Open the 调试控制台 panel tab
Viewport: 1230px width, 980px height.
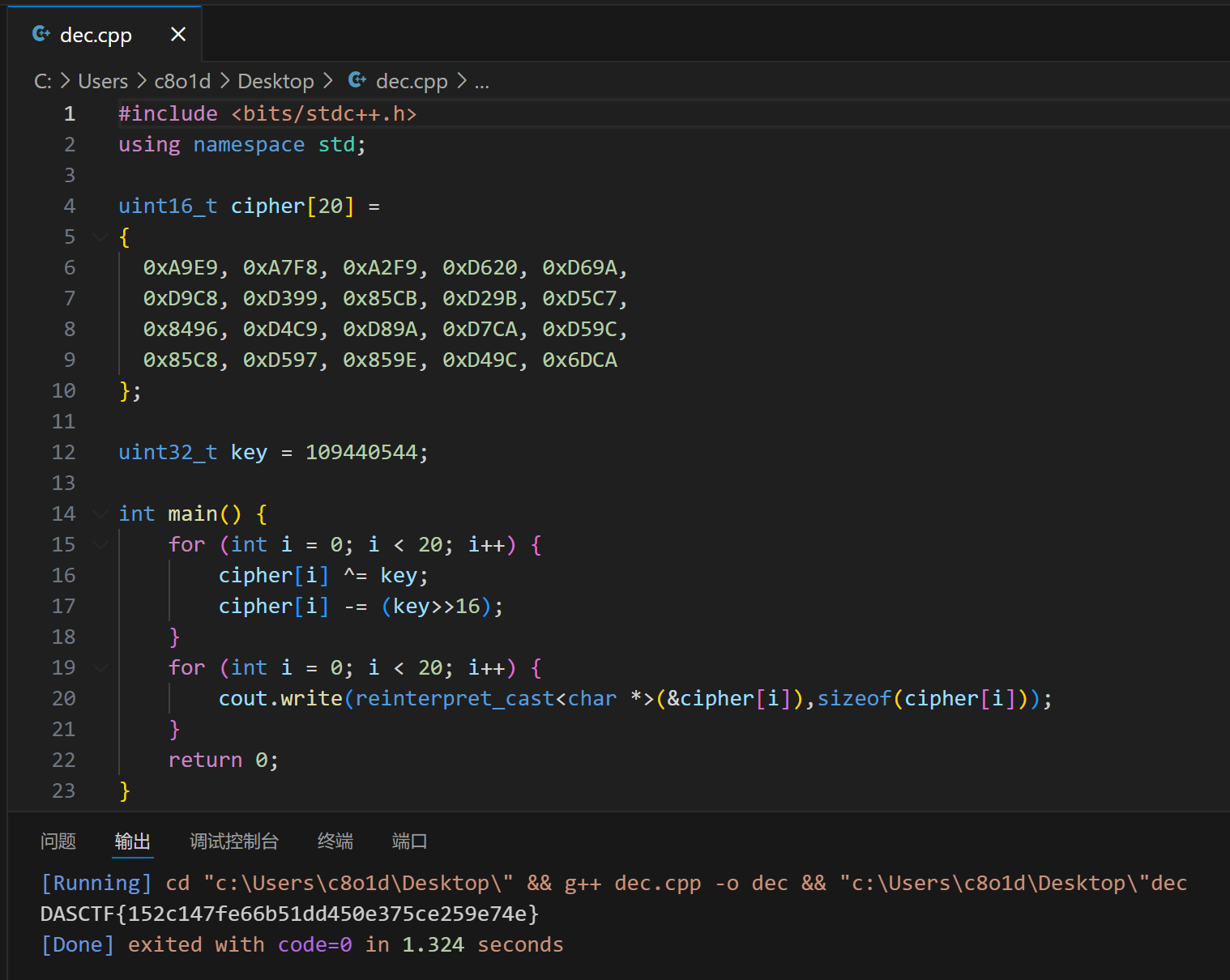point(235,842)
